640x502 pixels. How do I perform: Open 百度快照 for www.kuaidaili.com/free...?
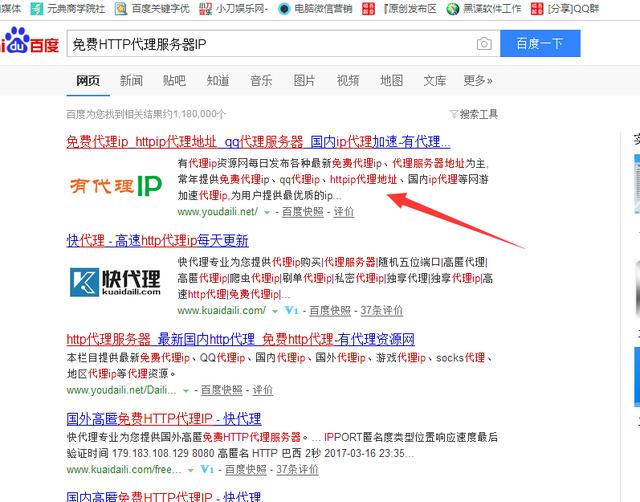point(246,470)
